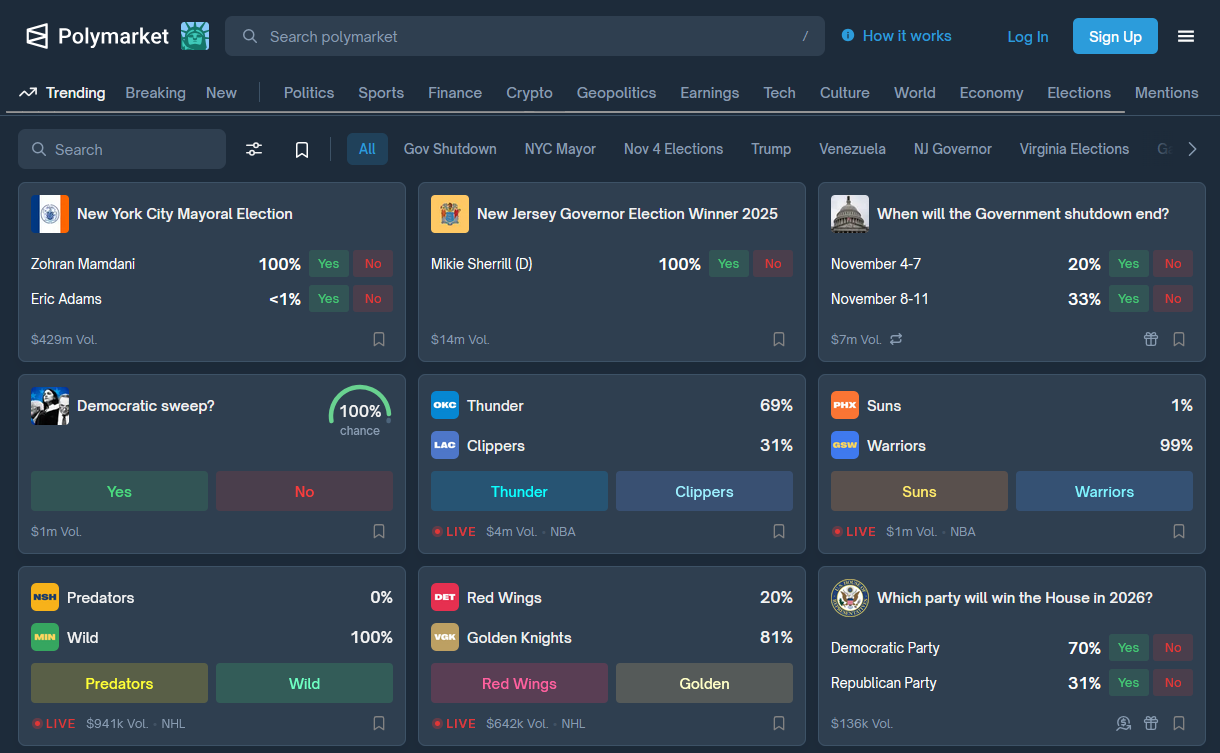Click the How it works info icon
The height and width of the screenshot is (753, 1220).
(x=848, y=35)
